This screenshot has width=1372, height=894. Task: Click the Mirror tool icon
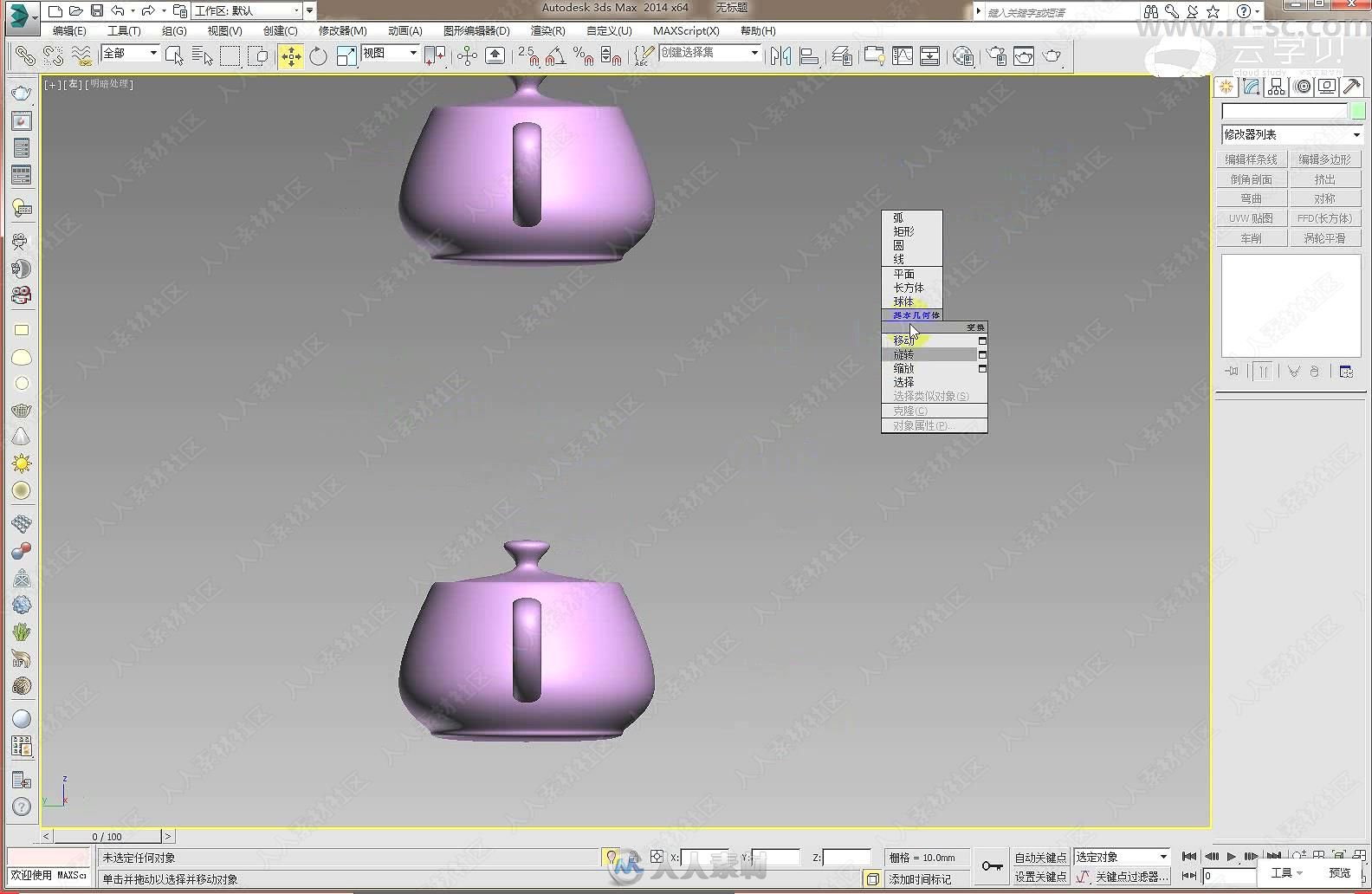tap(780, 56)
